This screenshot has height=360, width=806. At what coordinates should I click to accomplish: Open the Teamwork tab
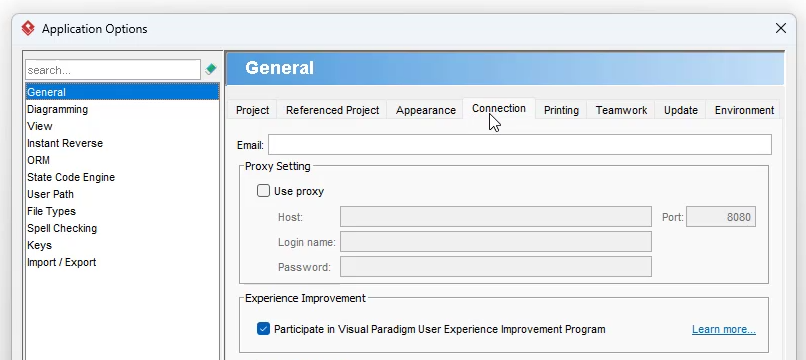pyautogui.click(x=621, y=110)
